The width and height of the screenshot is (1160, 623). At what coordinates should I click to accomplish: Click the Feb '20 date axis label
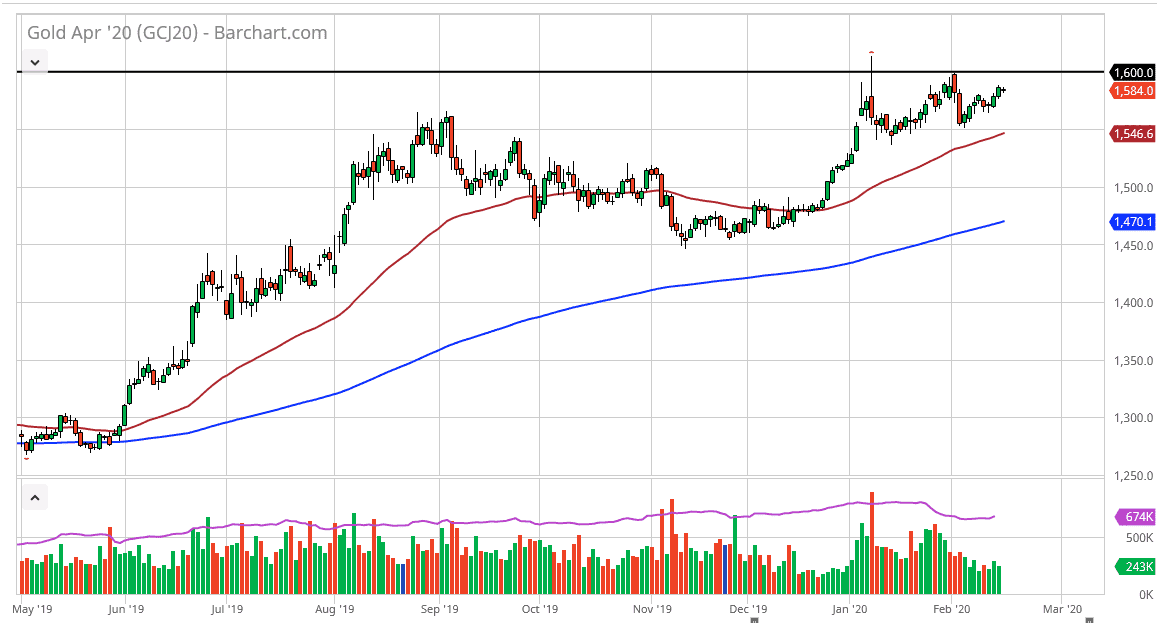[x=951, y=609]
